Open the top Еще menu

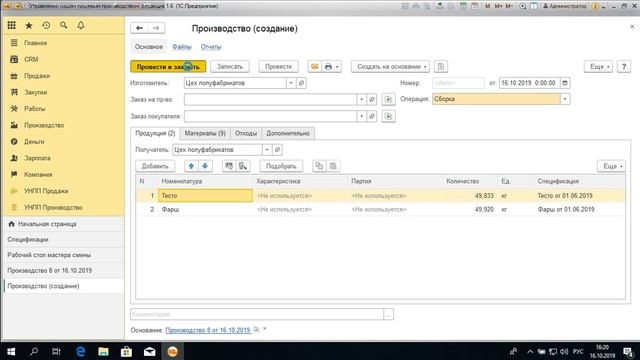pos(599,67)
